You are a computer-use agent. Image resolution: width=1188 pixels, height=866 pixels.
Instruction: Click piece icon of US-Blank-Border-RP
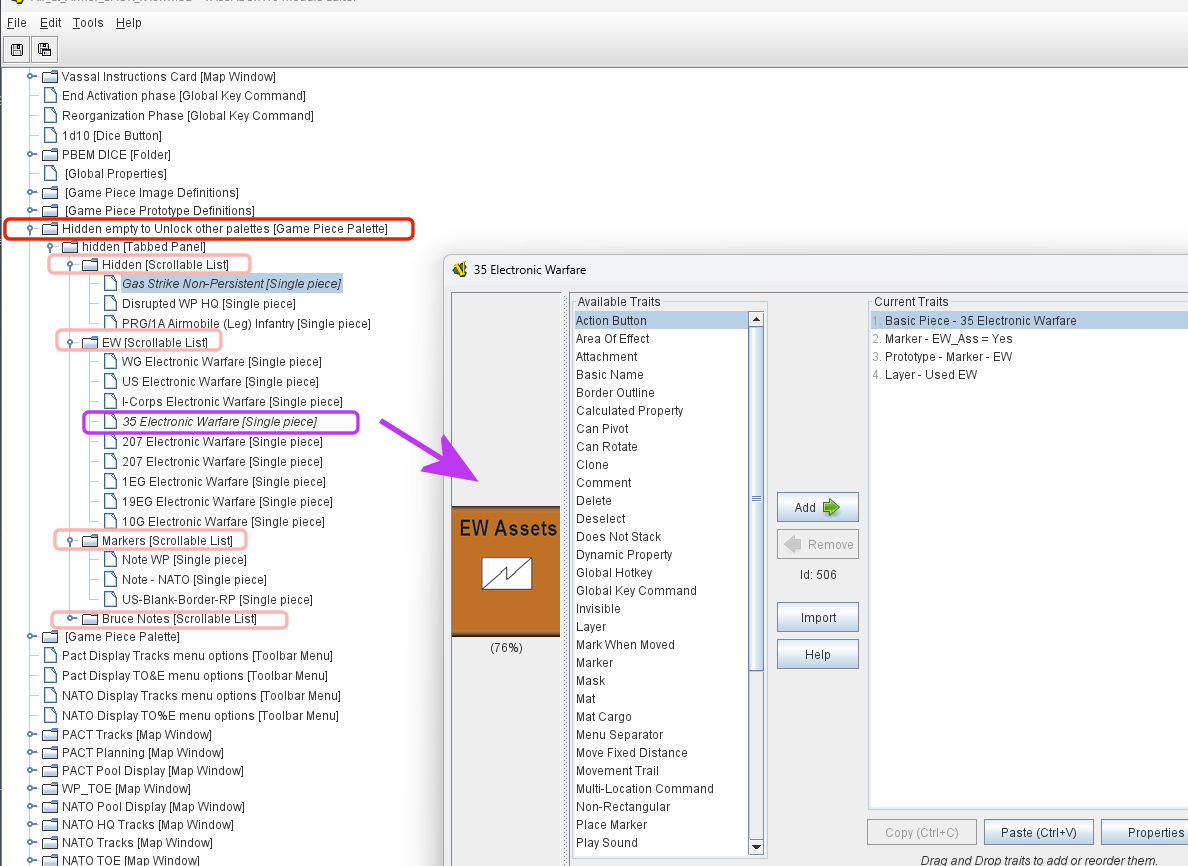(x=110, y=599)
